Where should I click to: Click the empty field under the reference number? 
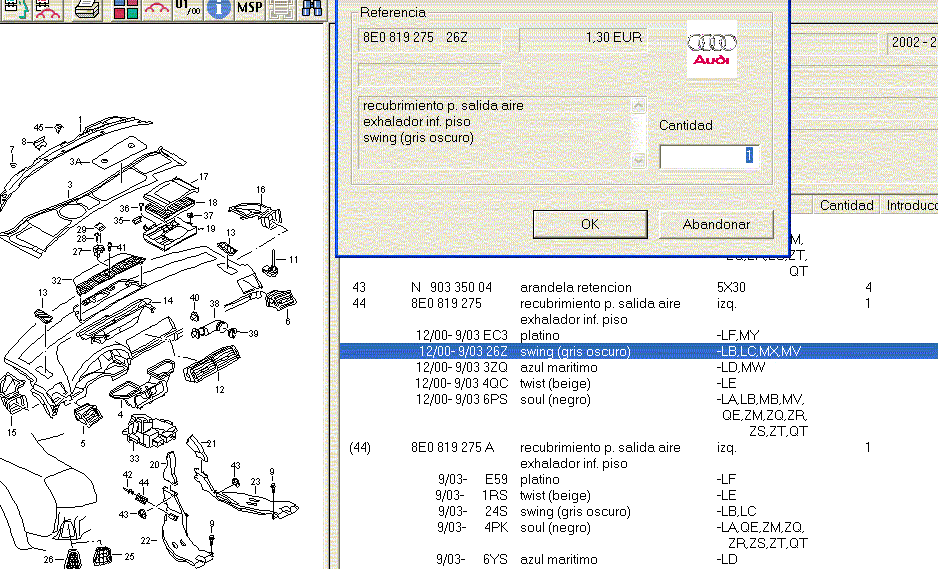pyautogui.click(x=430, y=75)
